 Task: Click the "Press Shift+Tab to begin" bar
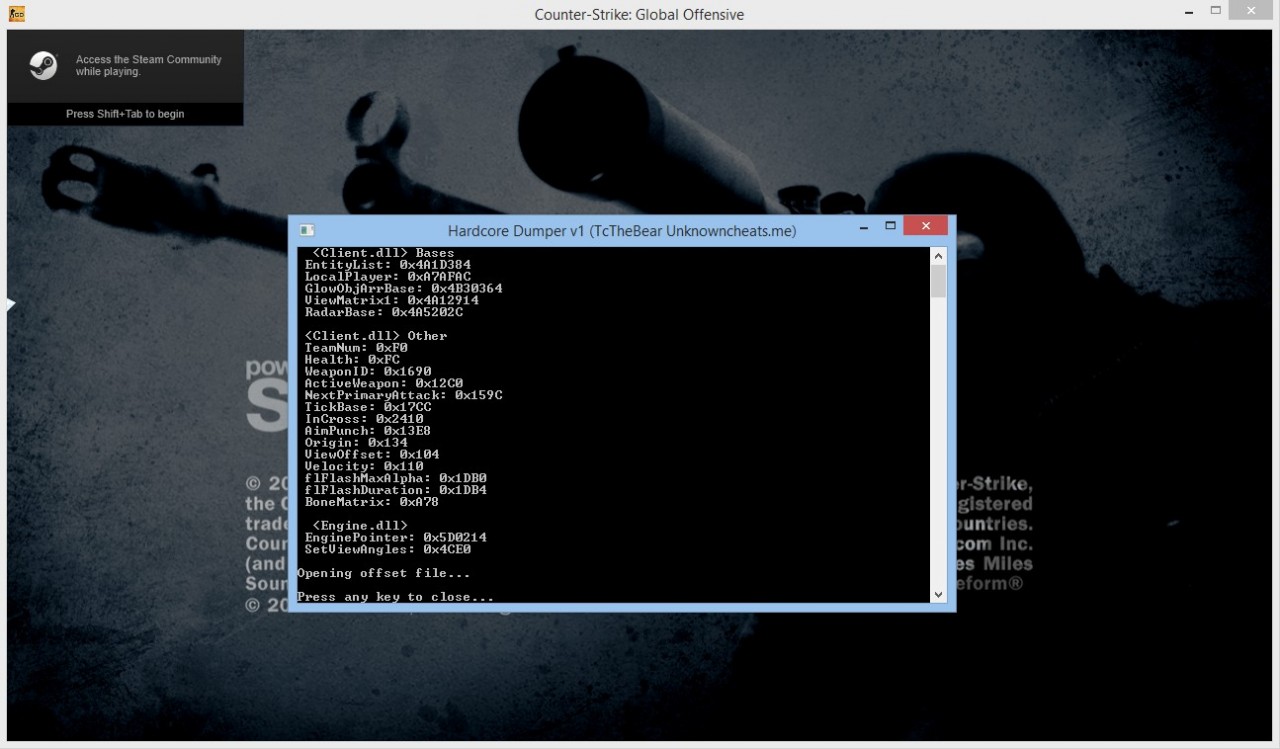125,114
